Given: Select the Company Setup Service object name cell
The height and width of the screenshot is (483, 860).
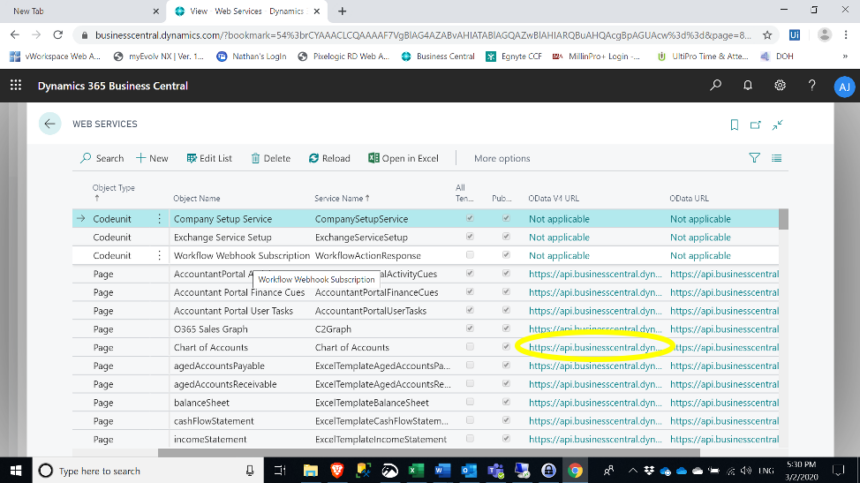Looking at the screenshot, I should tap(223, 219).
